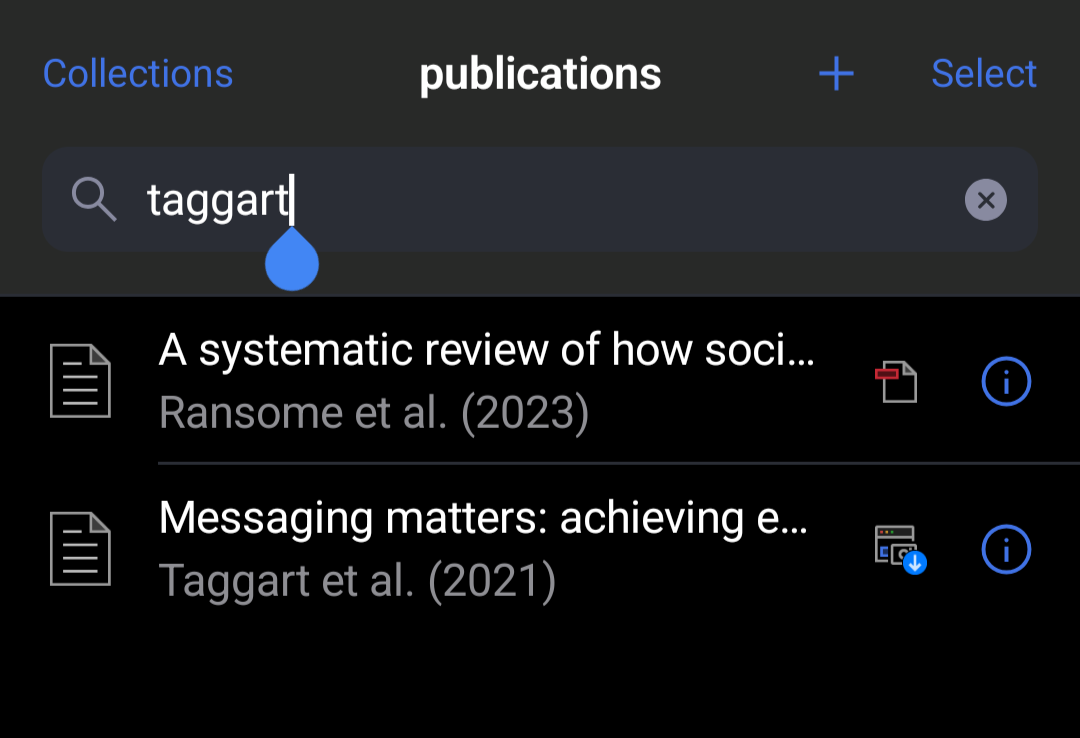This screenshot has height=738, width=1080.
Task: Click the blue download arrow badge
Action: point(915,563)
